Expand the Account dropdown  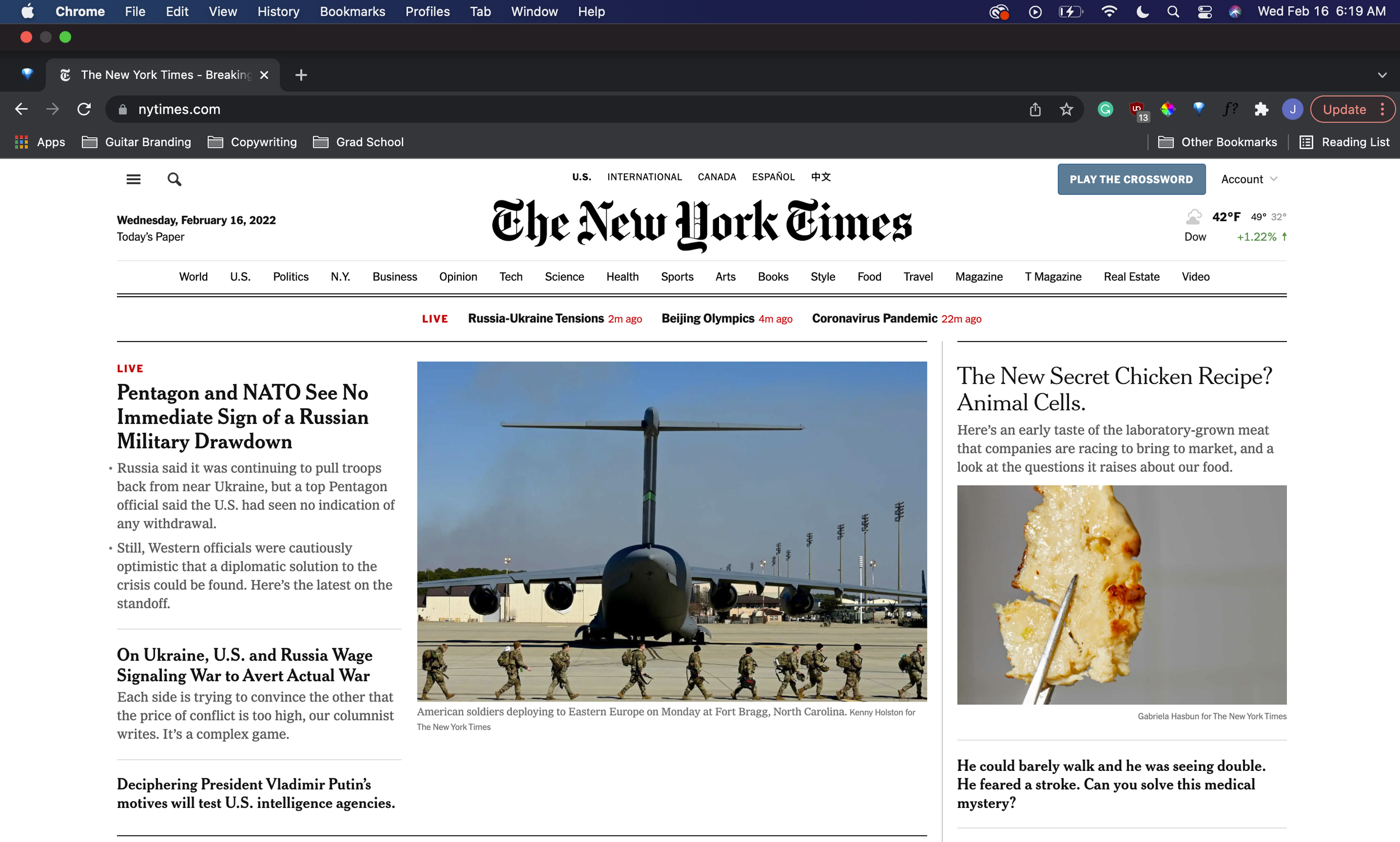pos(1249,179)
